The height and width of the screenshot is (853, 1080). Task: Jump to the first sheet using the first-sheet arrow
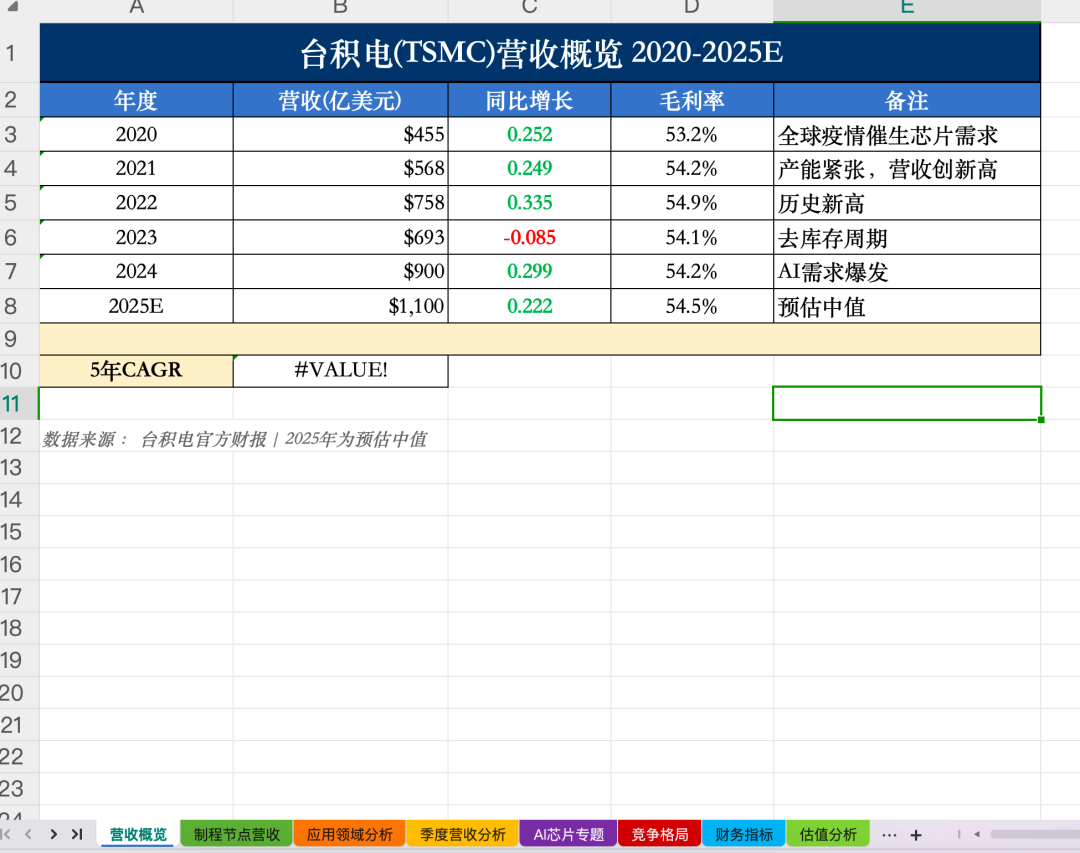7,834
